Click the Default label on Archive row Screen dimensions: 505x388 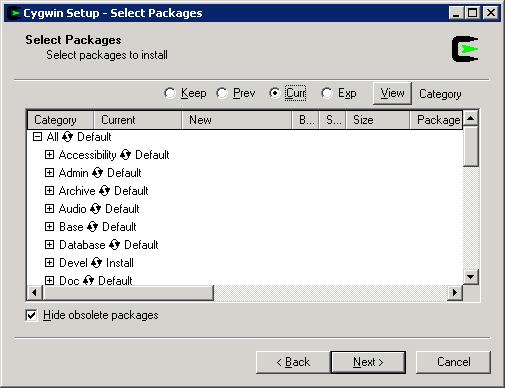(131, 191)
